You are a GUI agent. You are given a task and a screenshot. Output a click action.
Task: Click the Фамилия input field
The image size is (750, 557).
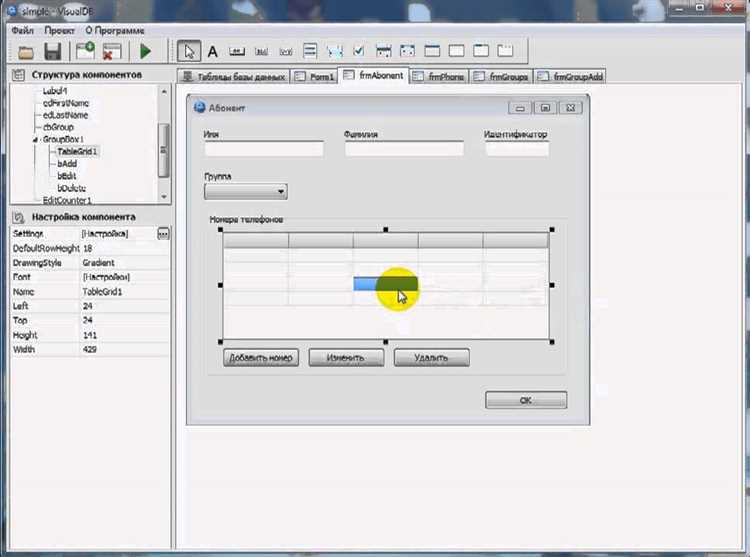(x=404, y=149)
